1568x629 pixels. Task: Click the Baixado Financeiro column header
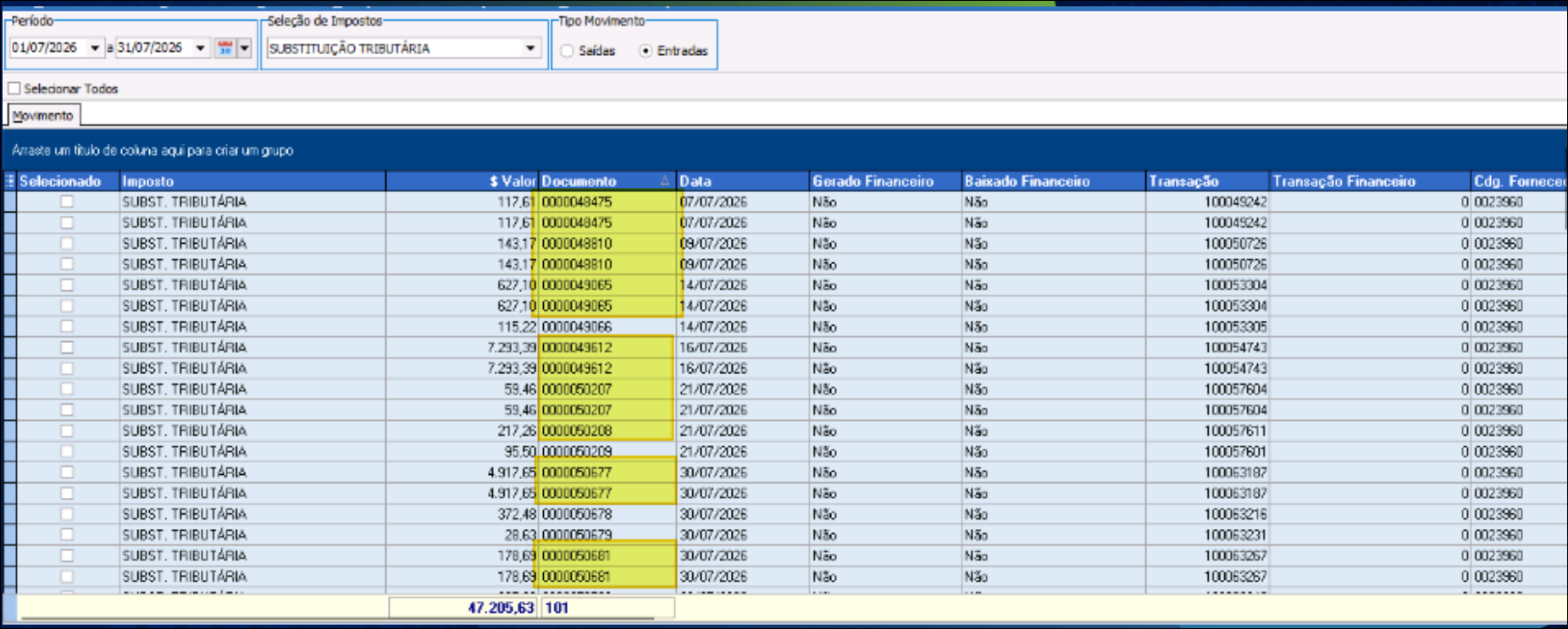(1053, 181)
